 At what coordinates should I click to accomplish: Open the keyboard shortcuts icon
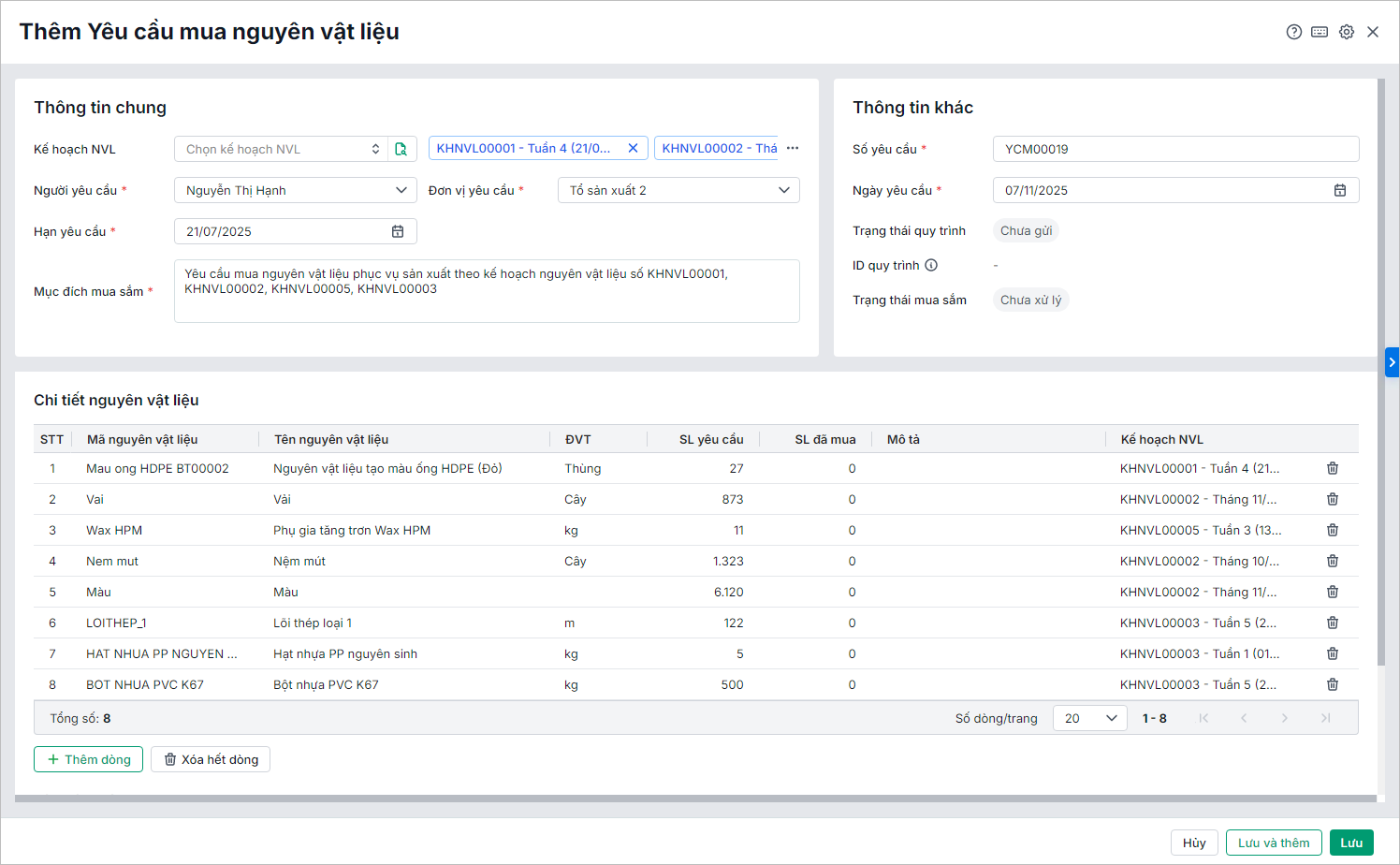click(x=1320, y=32)
